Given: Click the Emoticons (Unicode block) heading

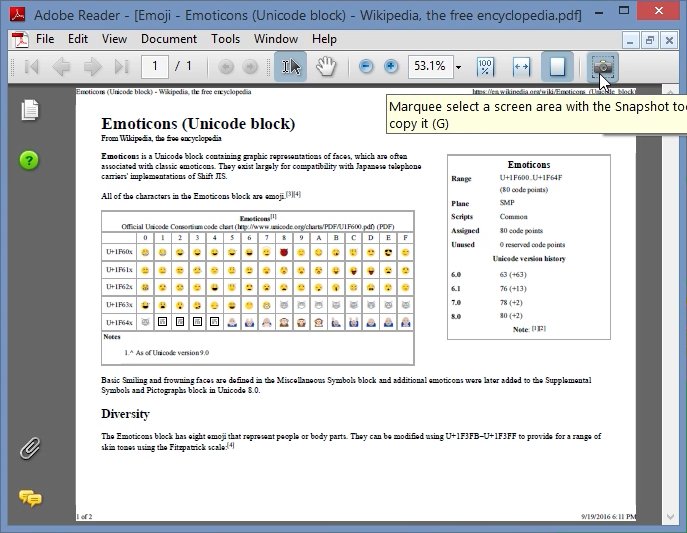Looking at the screenshot, I should [198, 124].
